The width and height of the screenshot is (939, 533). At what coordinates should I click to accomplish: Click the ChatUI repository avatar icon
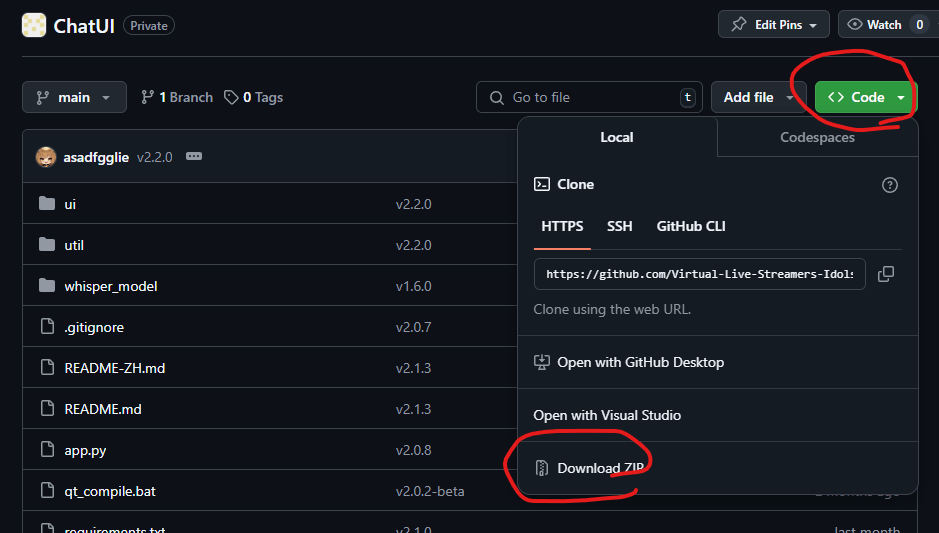pos(34,25)
